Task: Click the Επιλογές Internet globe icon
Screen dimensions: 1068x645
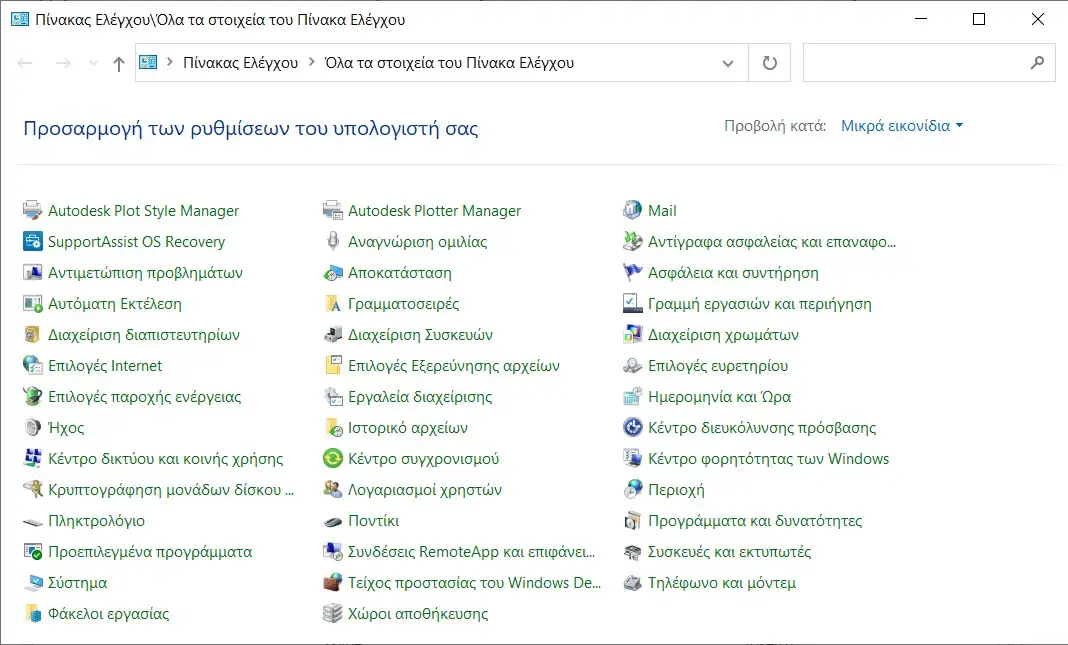Action: (x=32, y=365)
